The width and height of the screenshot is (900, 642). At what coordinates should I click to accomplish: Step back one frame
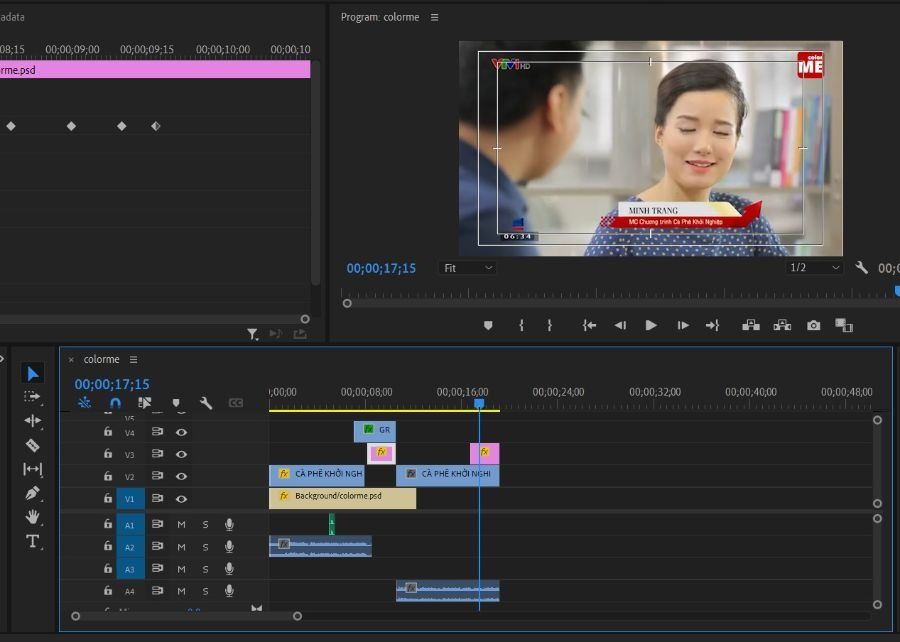pyautogui.click(x=620, y=325)
